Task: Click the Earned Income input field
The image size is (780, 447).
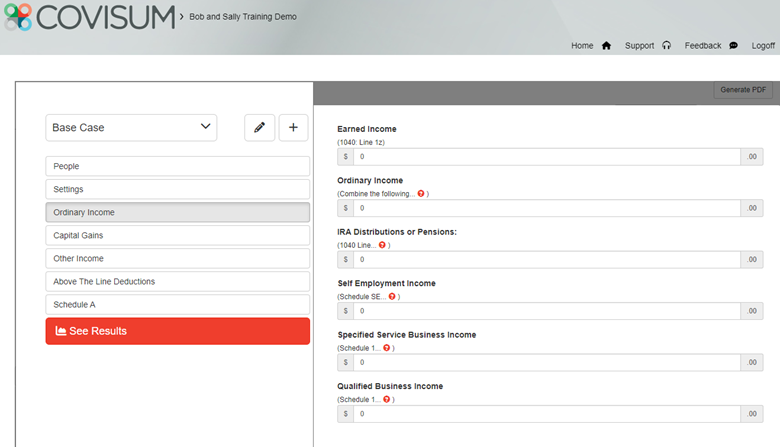Action: pyautogui.click(x=546, y=157)
